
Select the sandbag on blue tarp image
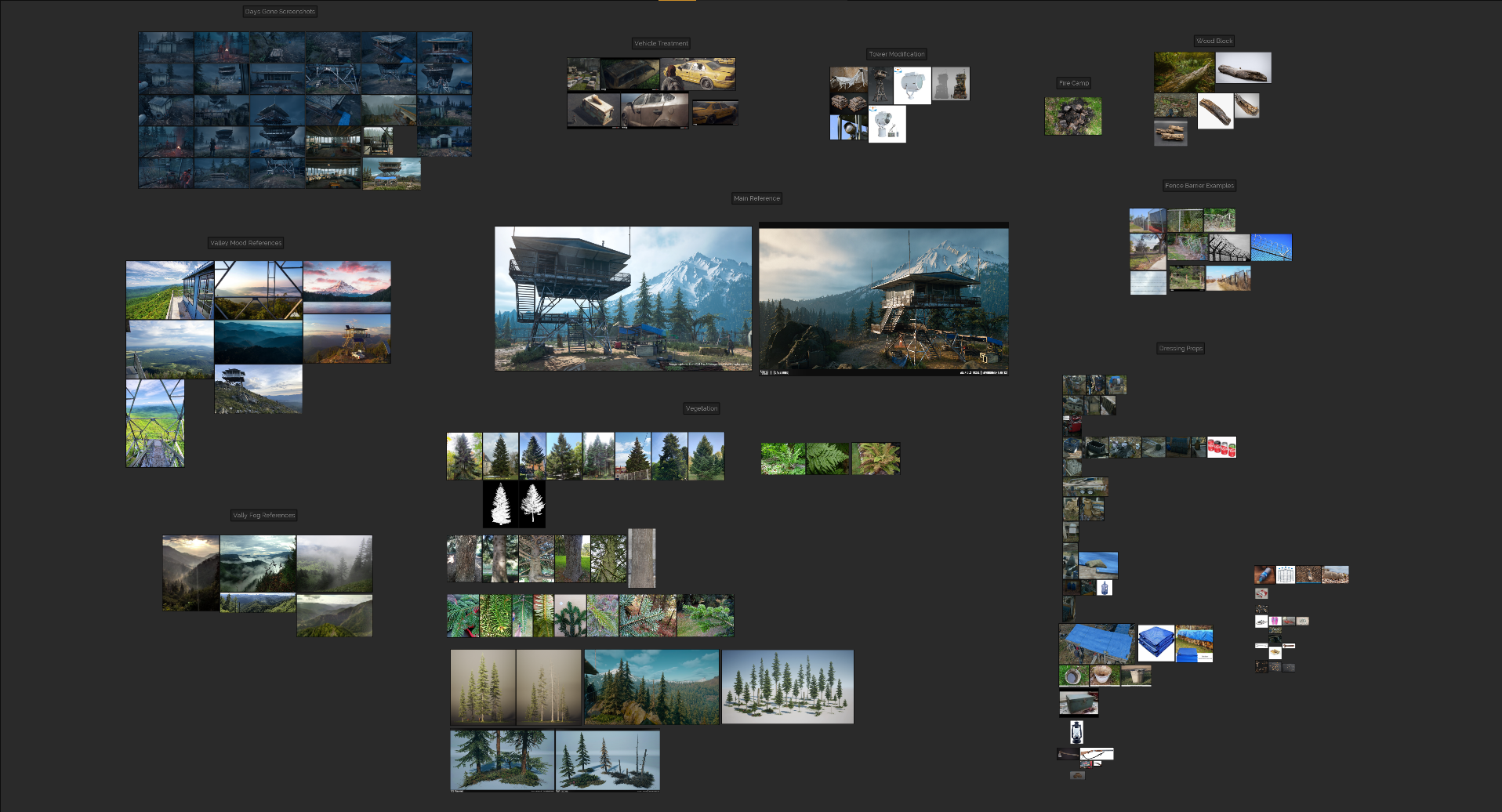1098,564
